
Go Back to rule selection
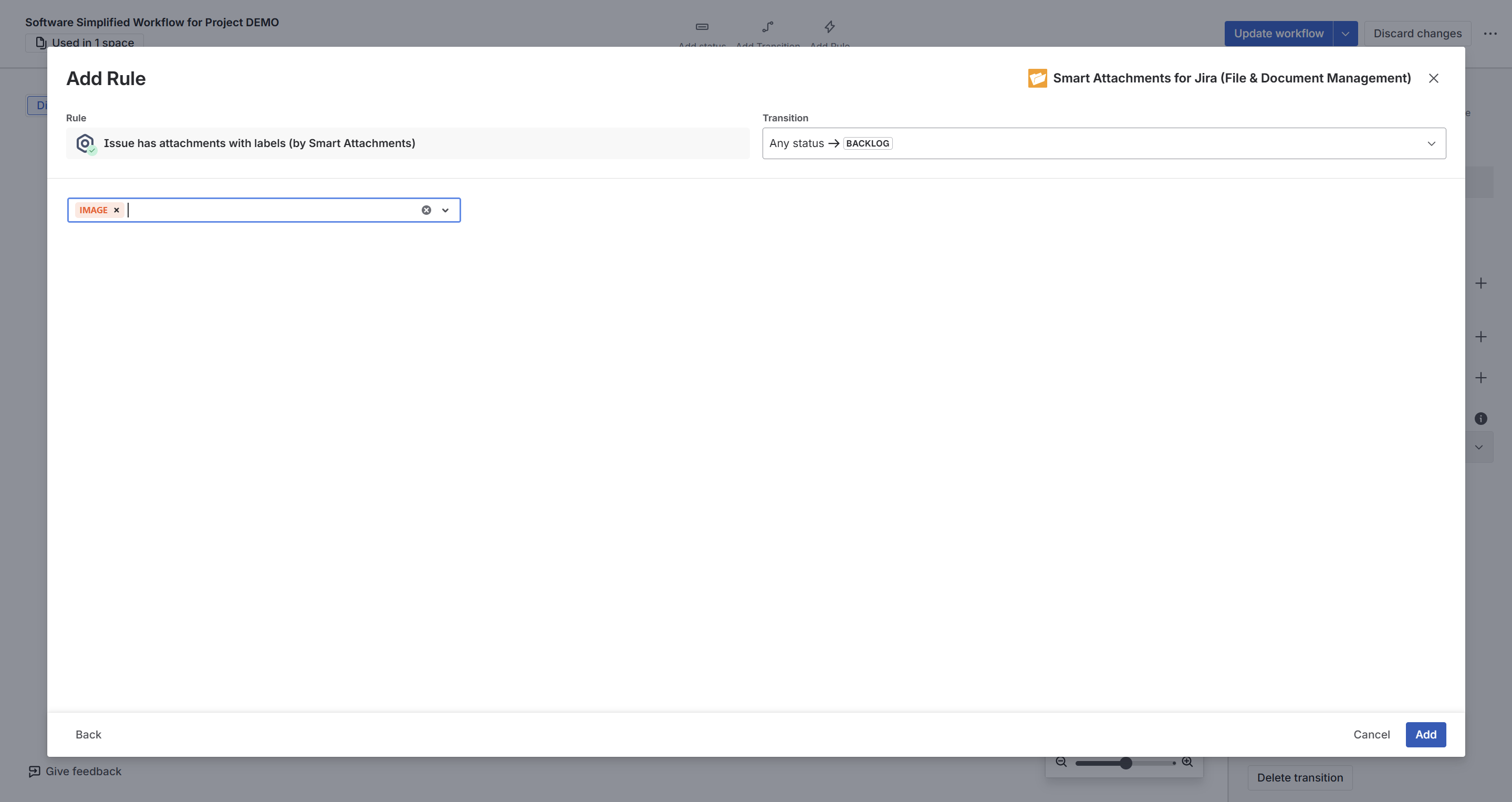click(88, 734)
